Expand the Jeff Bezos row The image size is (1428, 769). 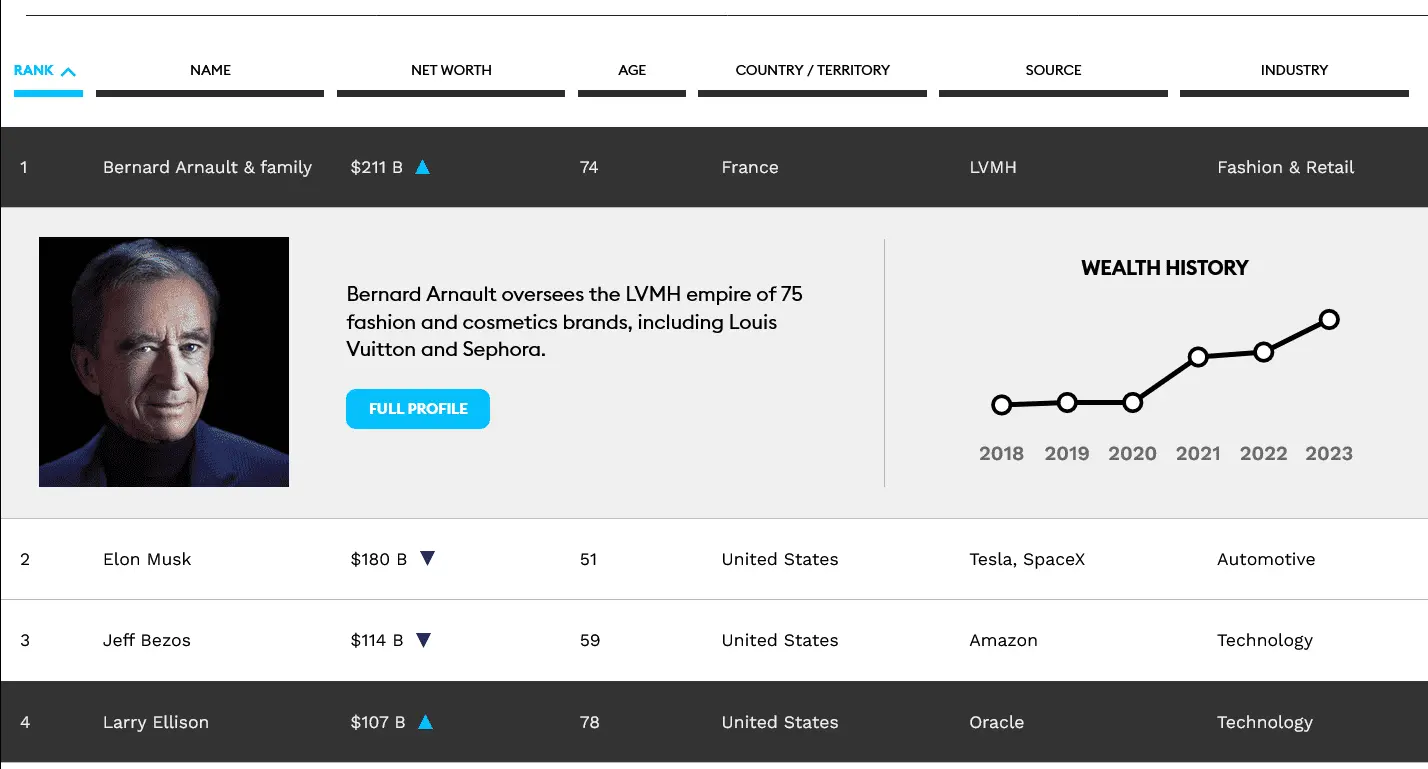(x=147, y=640)
